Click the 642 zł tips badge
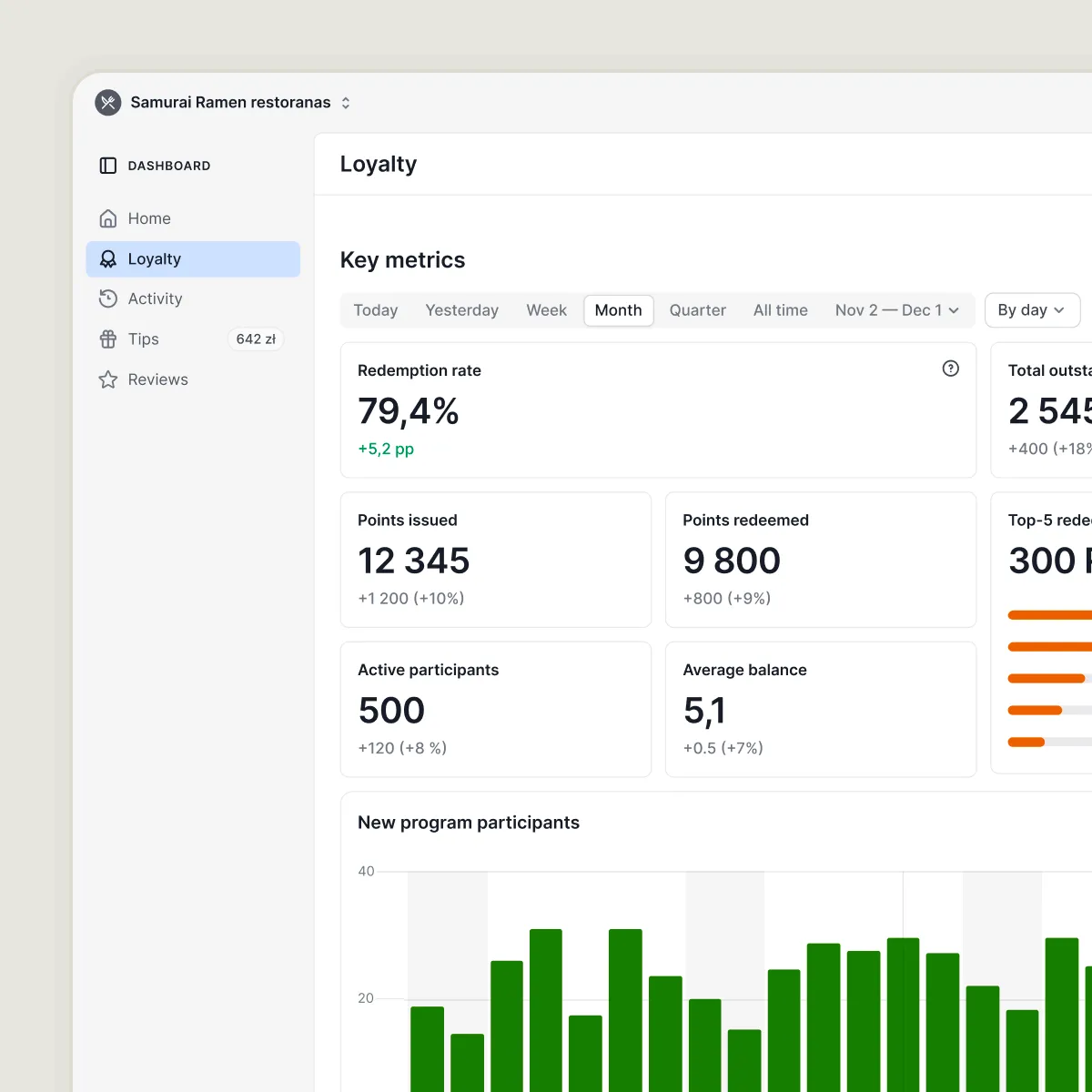Viewport: 1092px width, 1092px height. (x=256, y=339)
